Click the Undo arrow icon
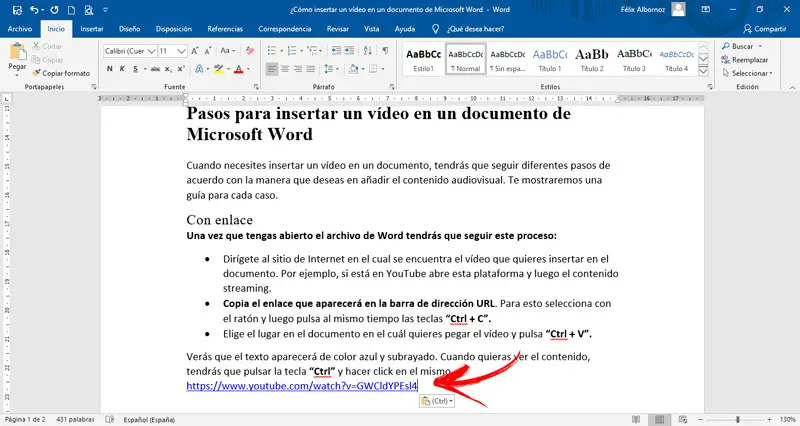 [34, 10]
